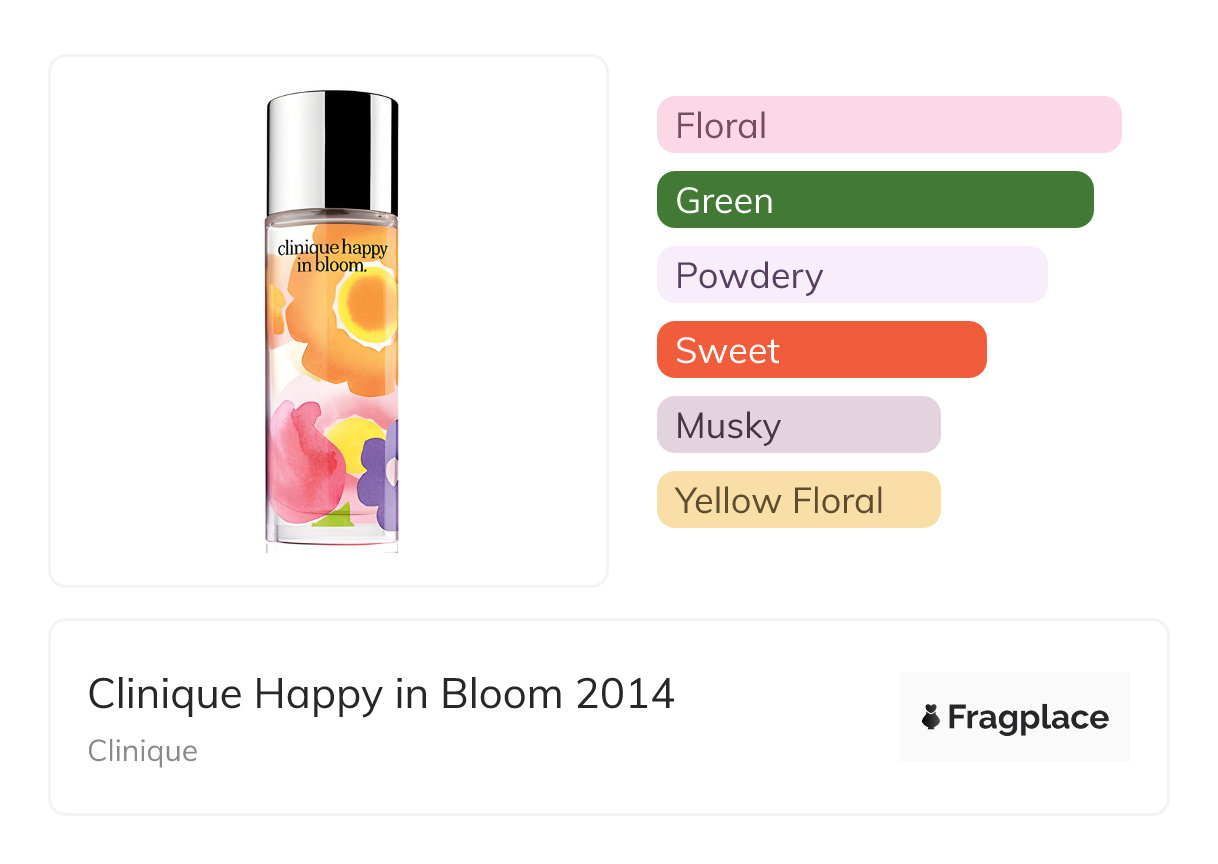Select the dark Green accord bar
Viewport: 1218px width, 864px height.
point(874,200)
